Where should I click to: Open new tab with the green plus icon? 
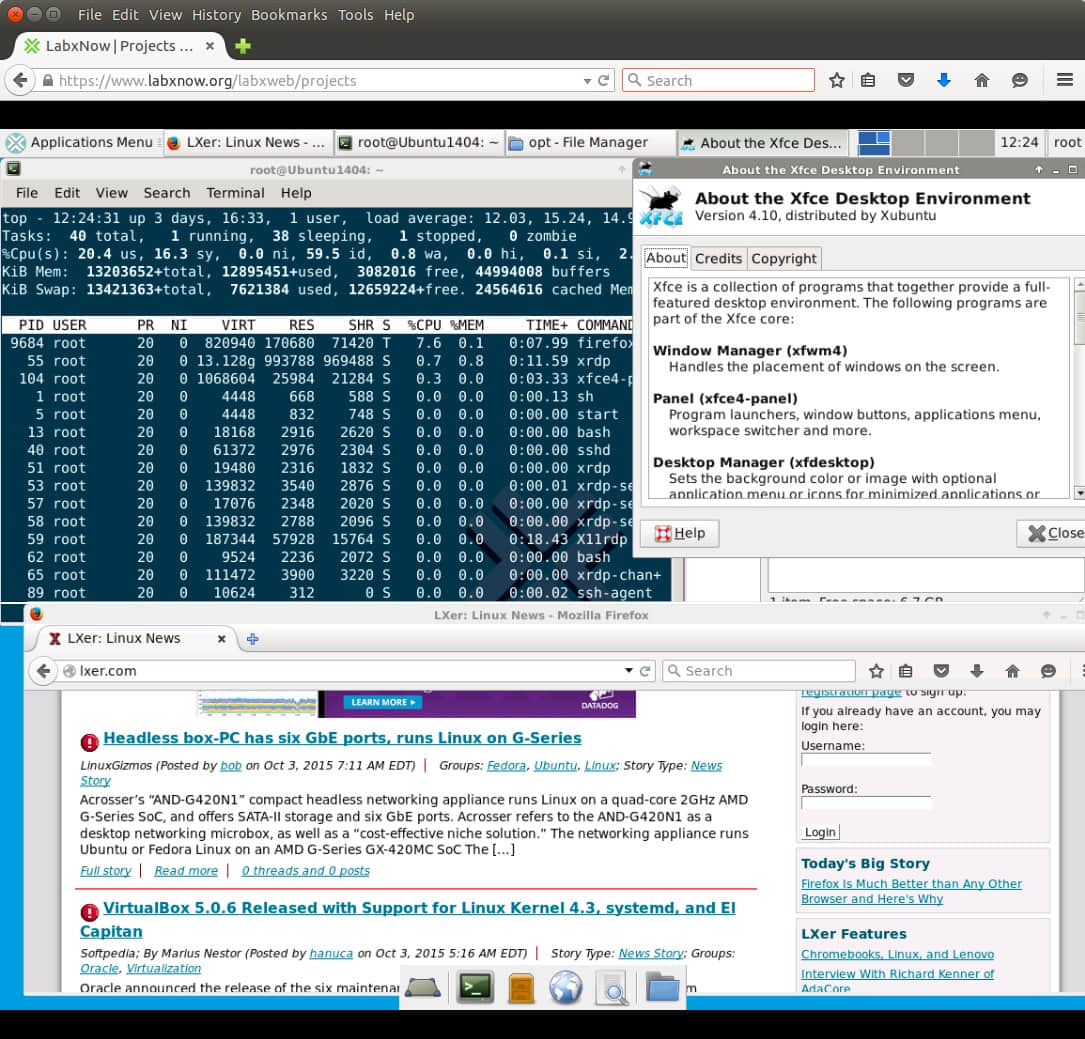coord(242,46)
